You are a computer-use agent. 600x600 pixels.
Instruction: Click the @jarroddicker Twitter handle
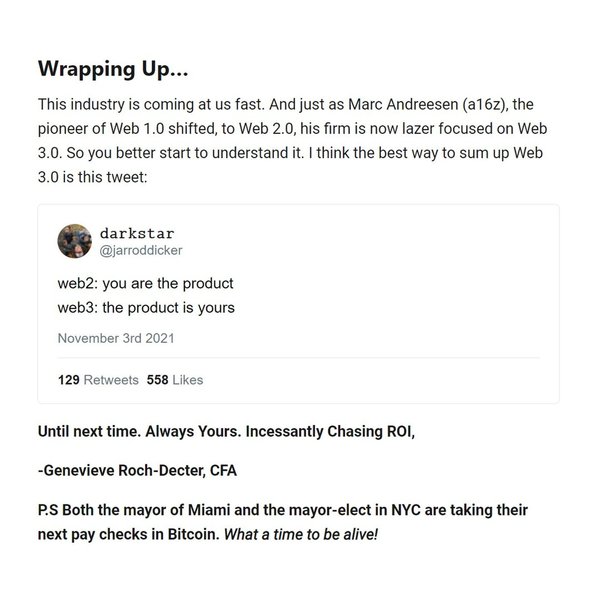click(x=142, y=250)
